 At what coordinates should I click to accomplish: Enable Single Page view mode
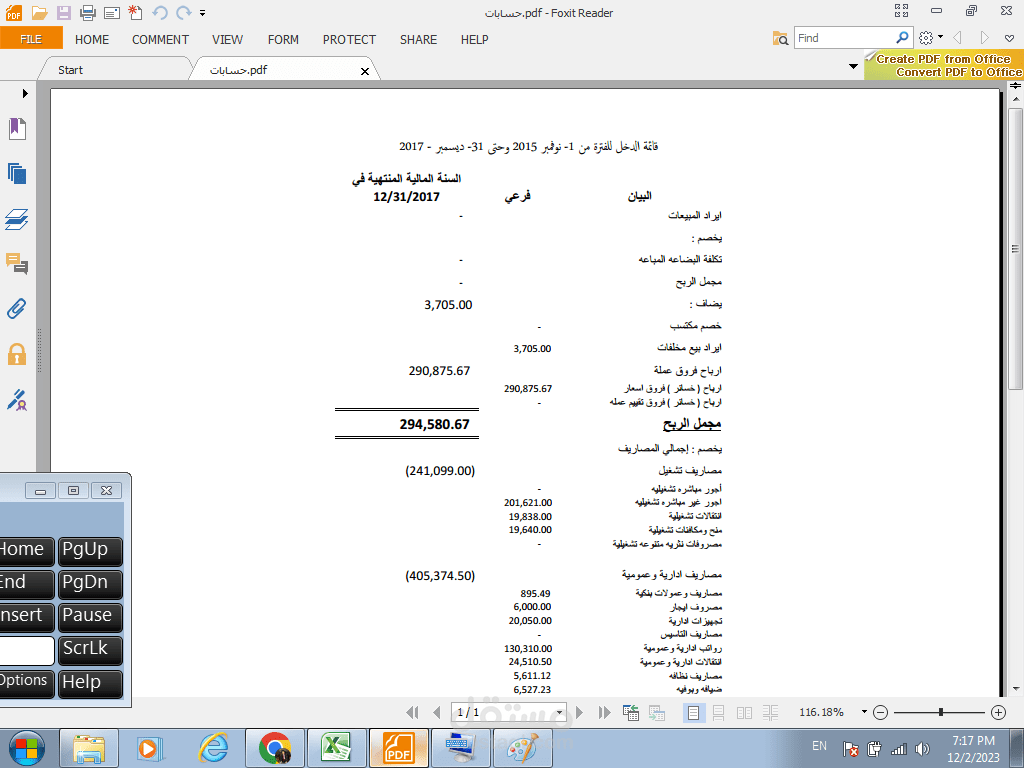pyautogui.click(x=694, y=712)
